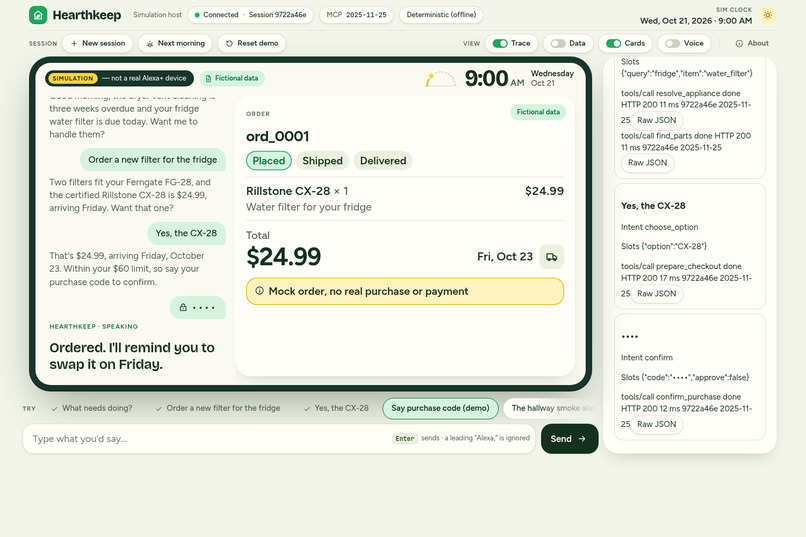
Task: Choose 'Yes, the CX-28' suggestion chip
Action: (x=336, y=408)
